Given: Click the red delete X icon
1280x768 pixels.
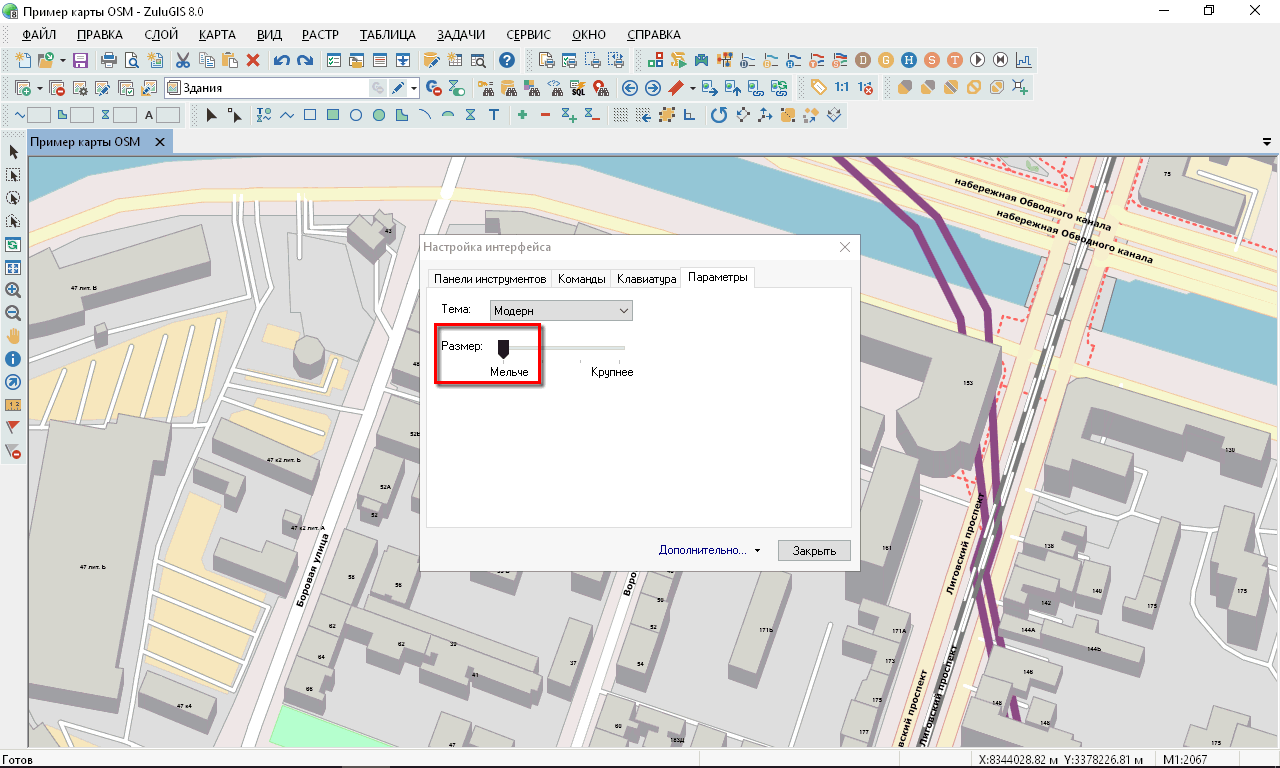Looking at the screenshot, I should point(253,60).
